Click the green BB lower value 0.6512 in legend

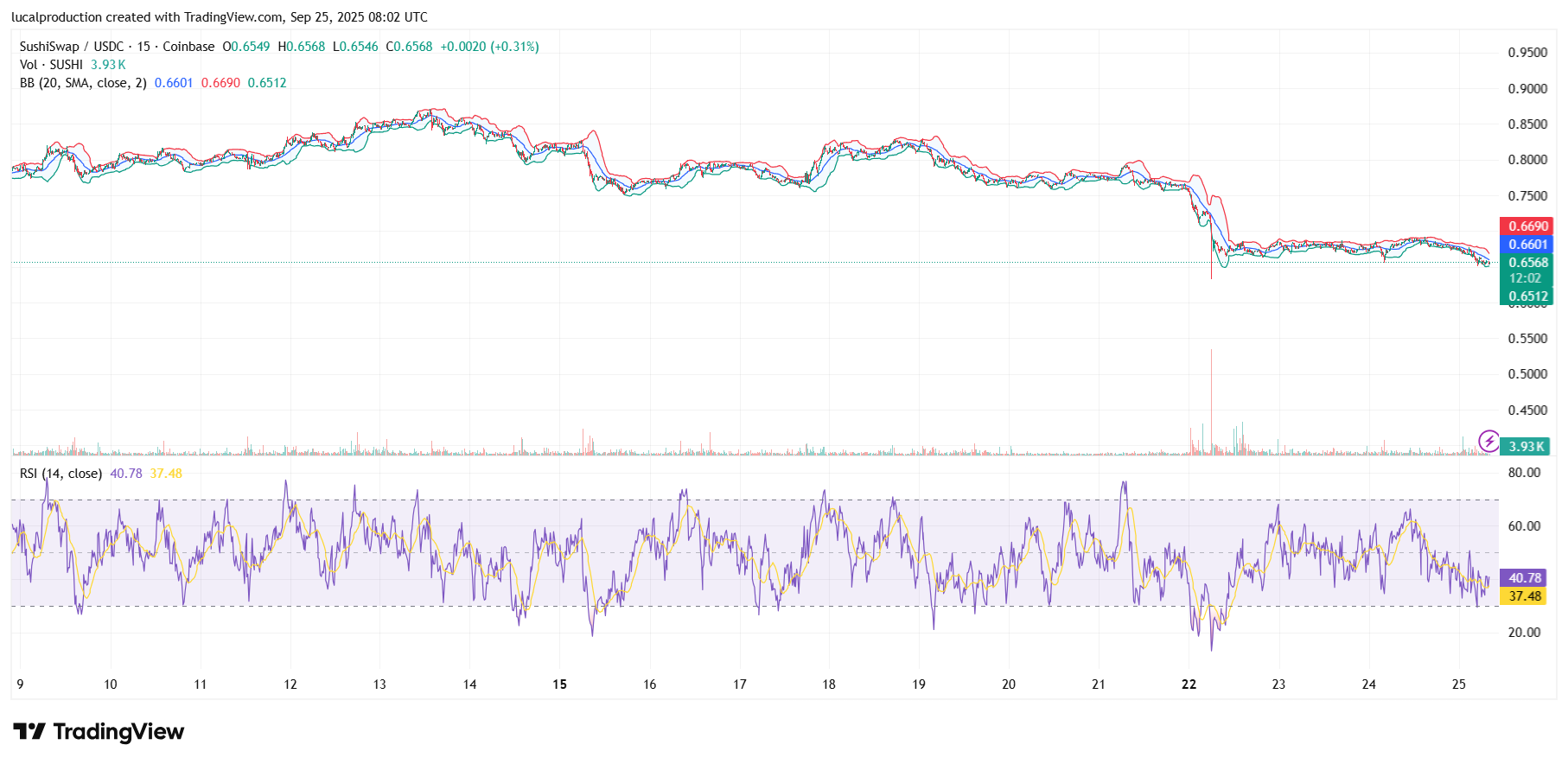click(x=267, y=83)
